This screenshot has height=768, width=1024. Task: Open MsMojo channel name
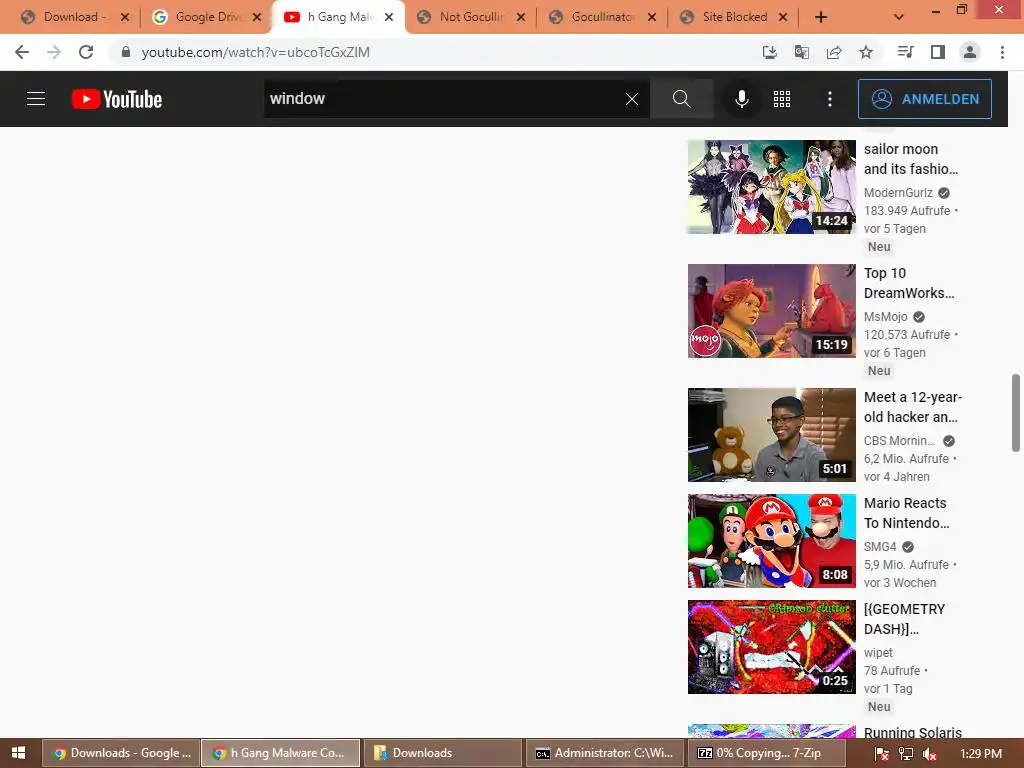coord(886,317)
